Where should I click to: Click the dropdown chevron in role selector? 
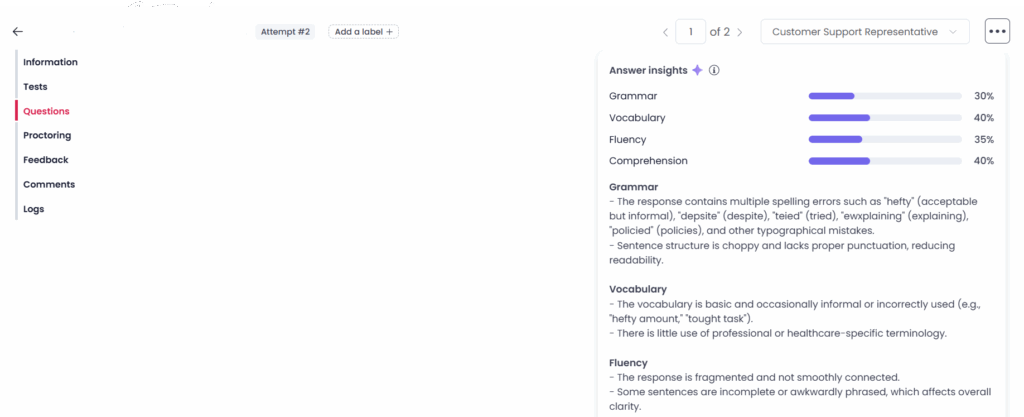click(x=952, y=32)
